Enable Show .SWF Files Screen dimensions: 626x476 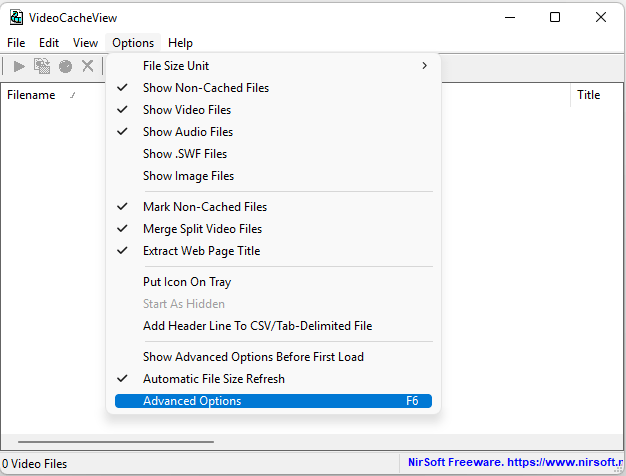[x=273, y=154]
